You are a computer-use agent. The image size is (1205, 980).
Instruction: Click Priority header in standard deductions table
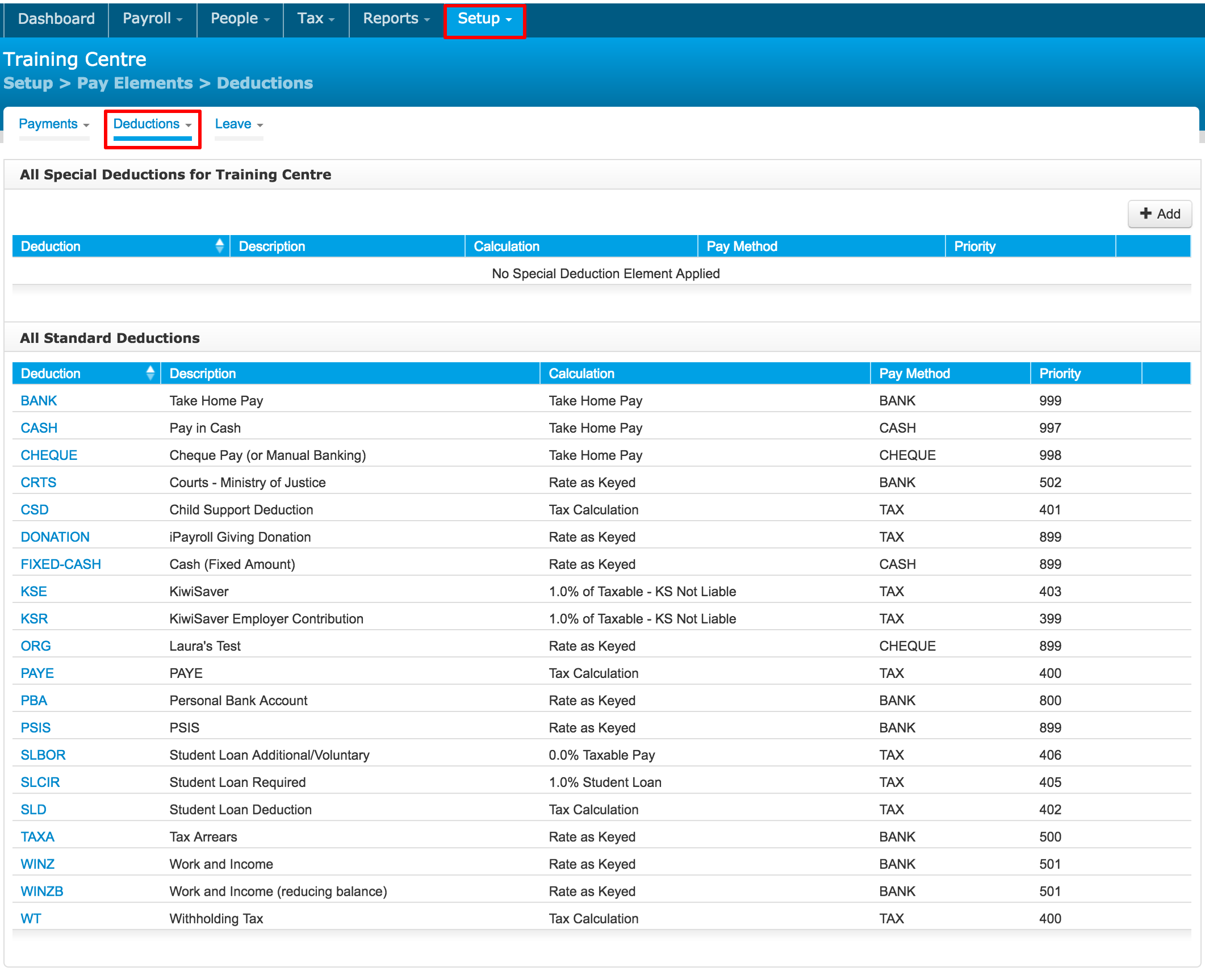1060,374
